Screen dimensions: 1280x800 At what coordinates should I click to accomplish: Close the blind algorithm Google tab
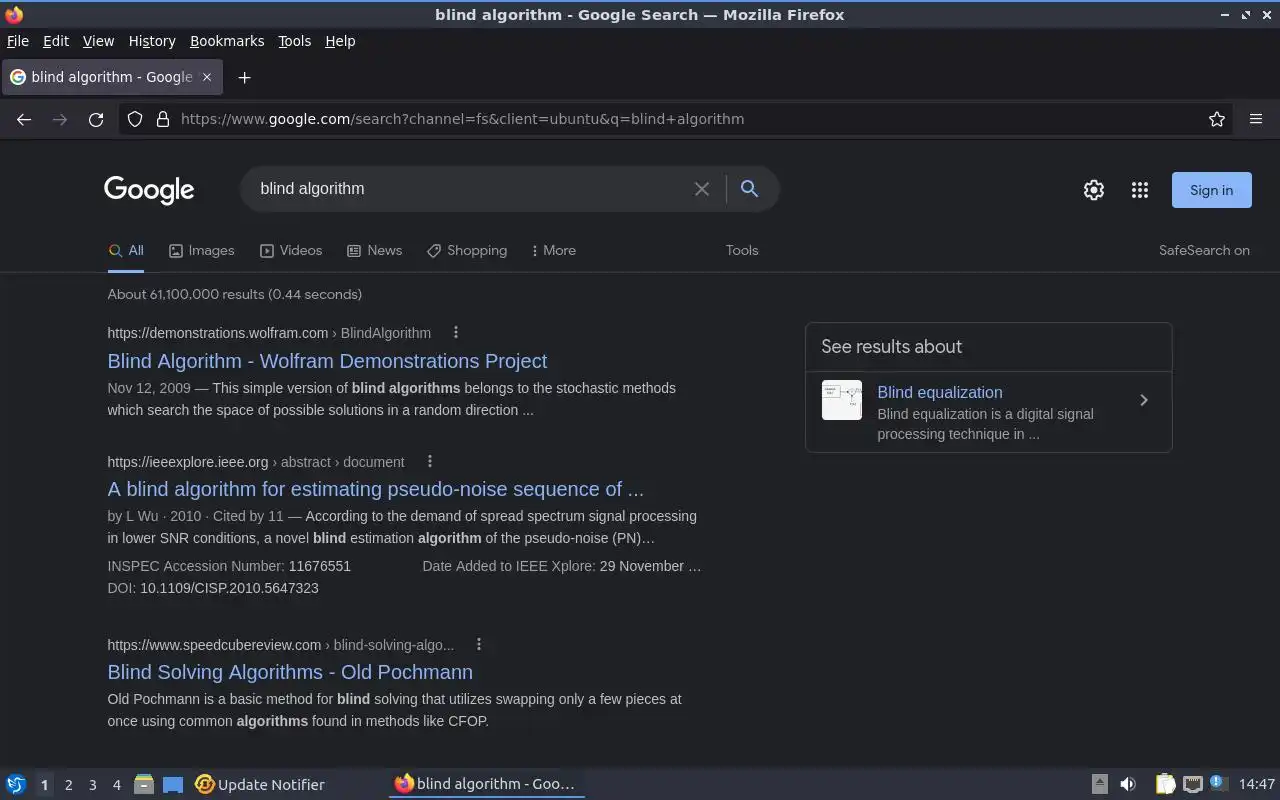(207, 77)
